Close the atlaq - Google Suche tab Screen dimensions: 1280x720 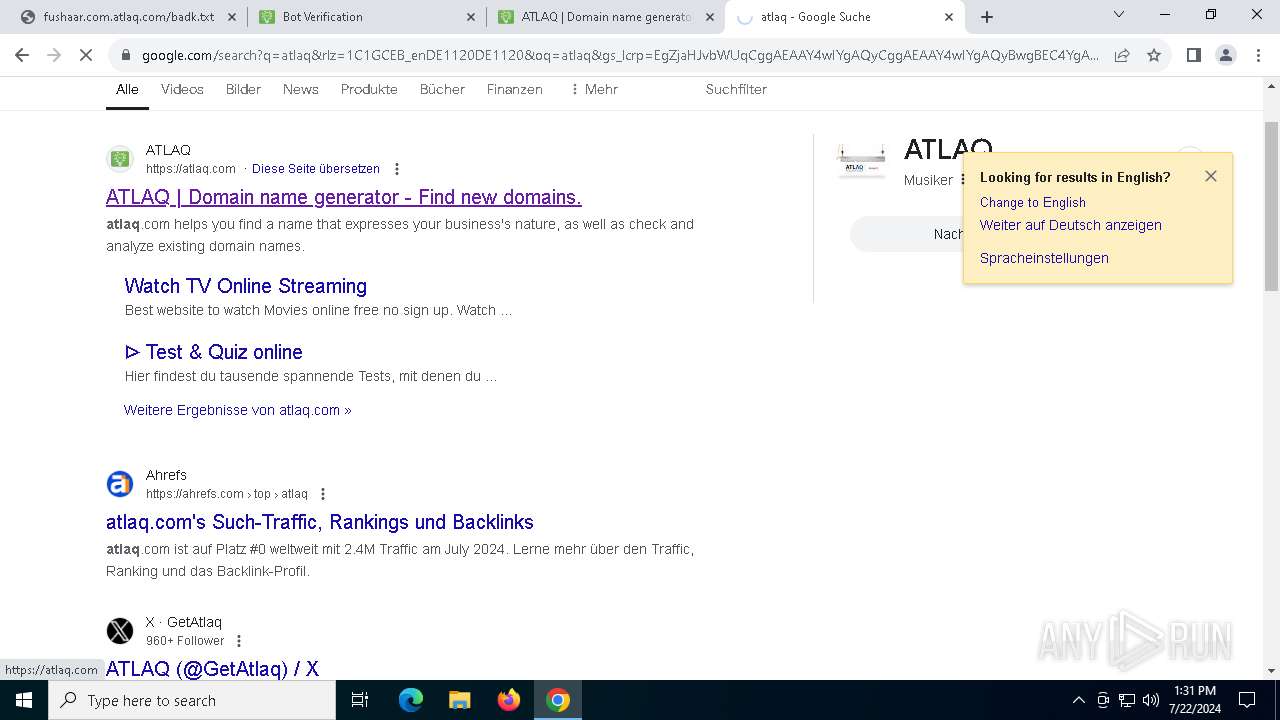pyautogui.click(x=949, y=17)
